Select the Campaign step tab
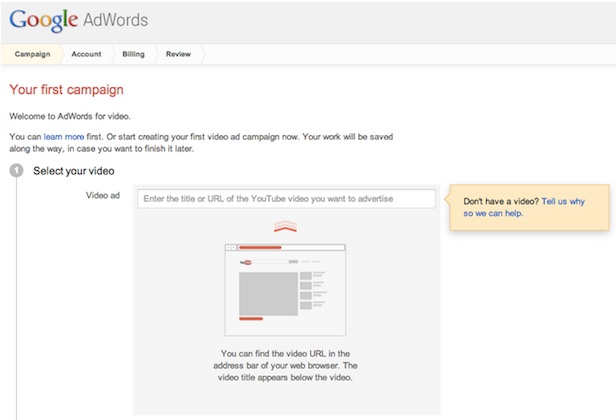 [x=32, y=54]
